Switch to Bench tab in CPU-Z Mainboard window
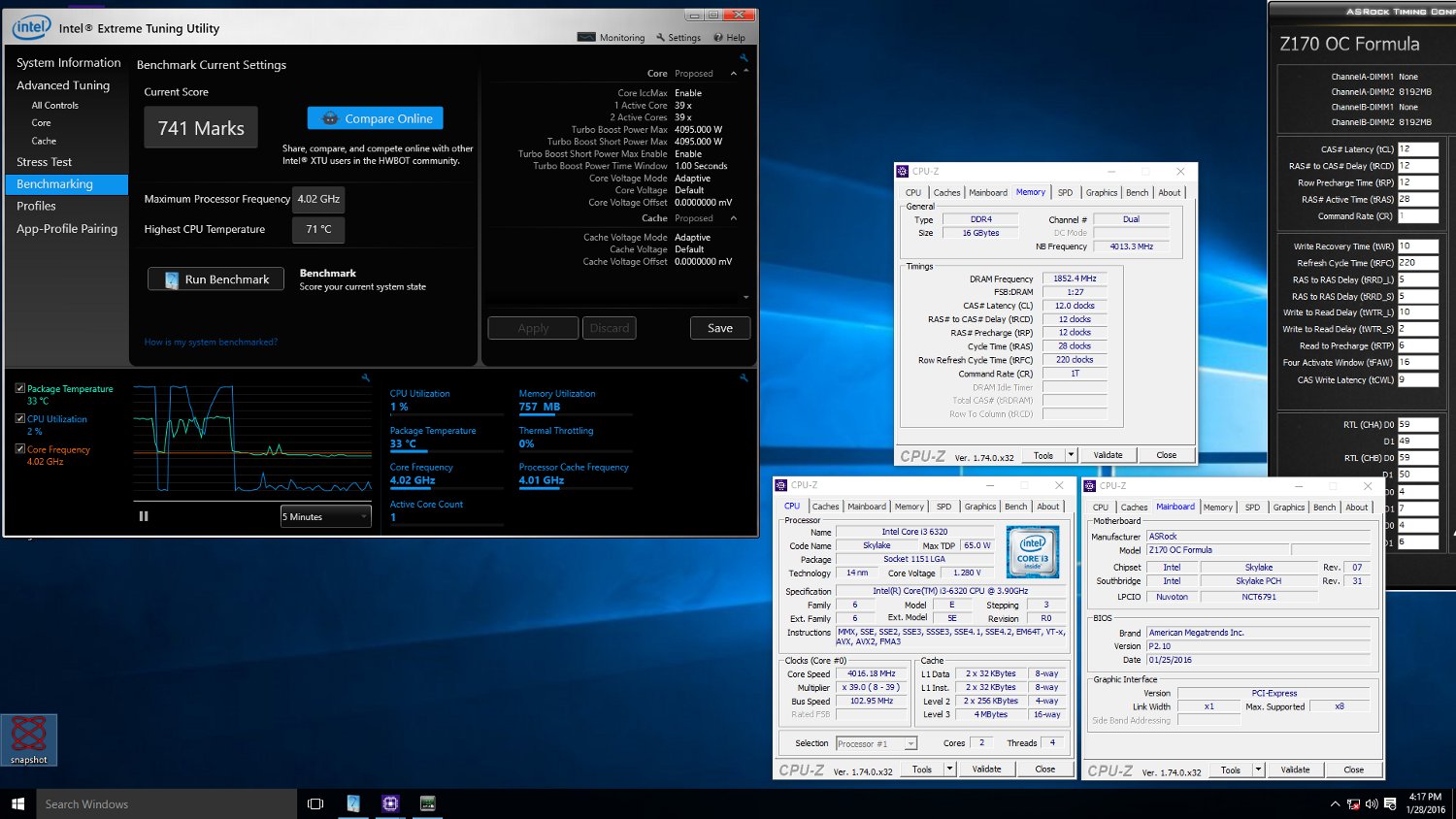Viewport: 1456px width, 819px height. [x=1324, y=507]
